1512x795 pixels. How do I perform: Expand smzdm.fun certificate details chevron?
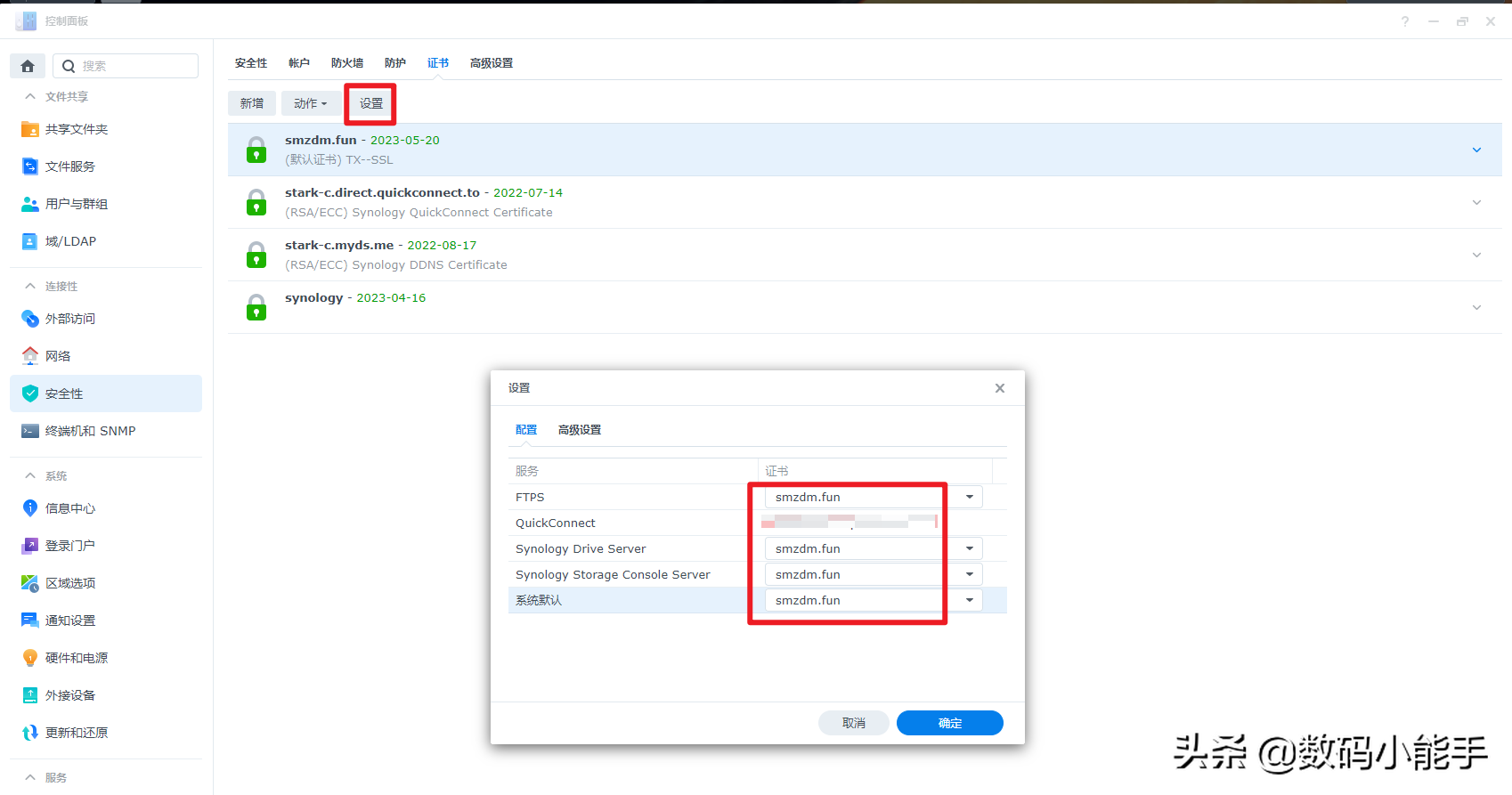click(1476, 150)
